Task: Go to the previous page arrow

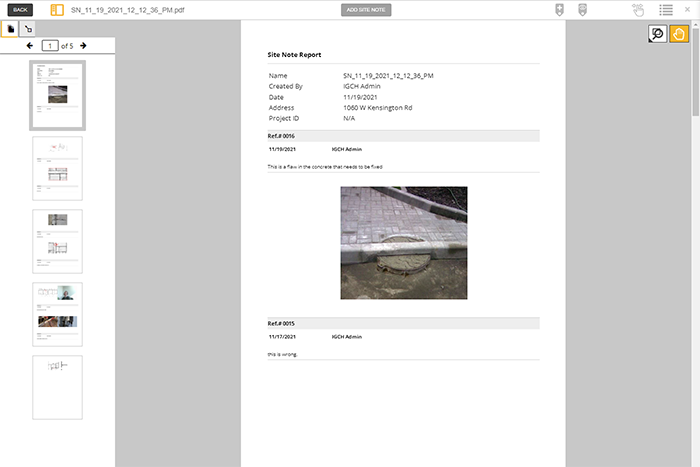Action: (30, 46)
